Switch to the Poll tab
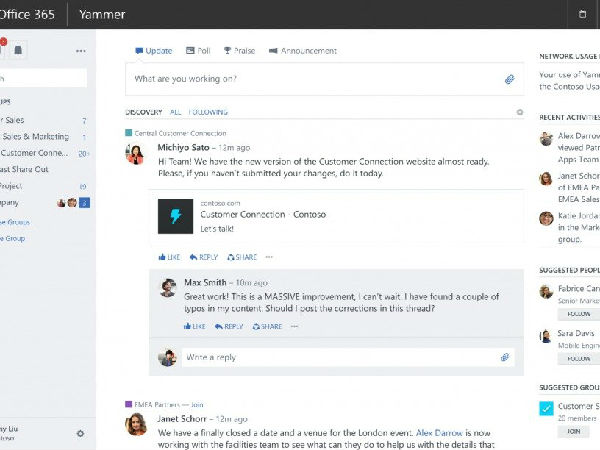Viewport: 600px width, 450px height. coord(198,51)
